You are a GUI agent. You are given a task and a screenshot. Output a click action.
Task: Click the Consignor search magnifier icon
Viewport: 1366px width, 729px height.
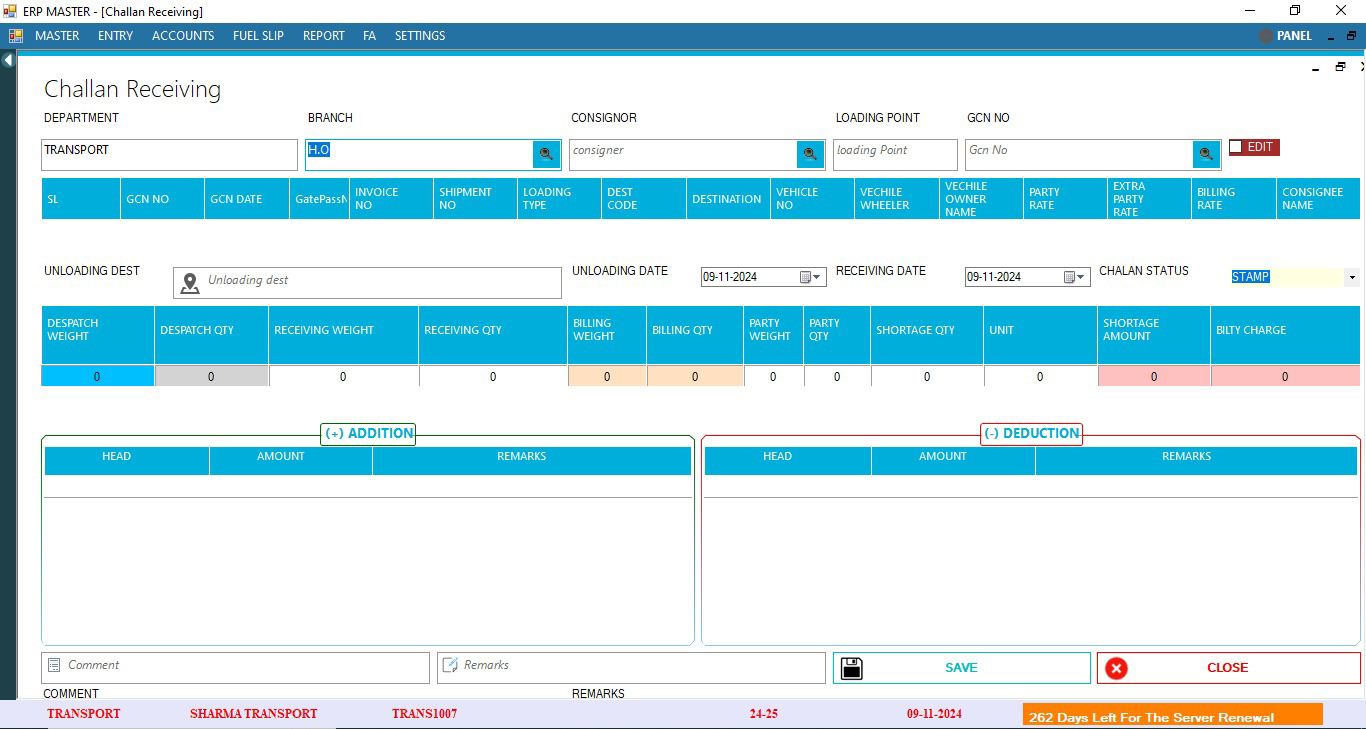tap(810, 154)
